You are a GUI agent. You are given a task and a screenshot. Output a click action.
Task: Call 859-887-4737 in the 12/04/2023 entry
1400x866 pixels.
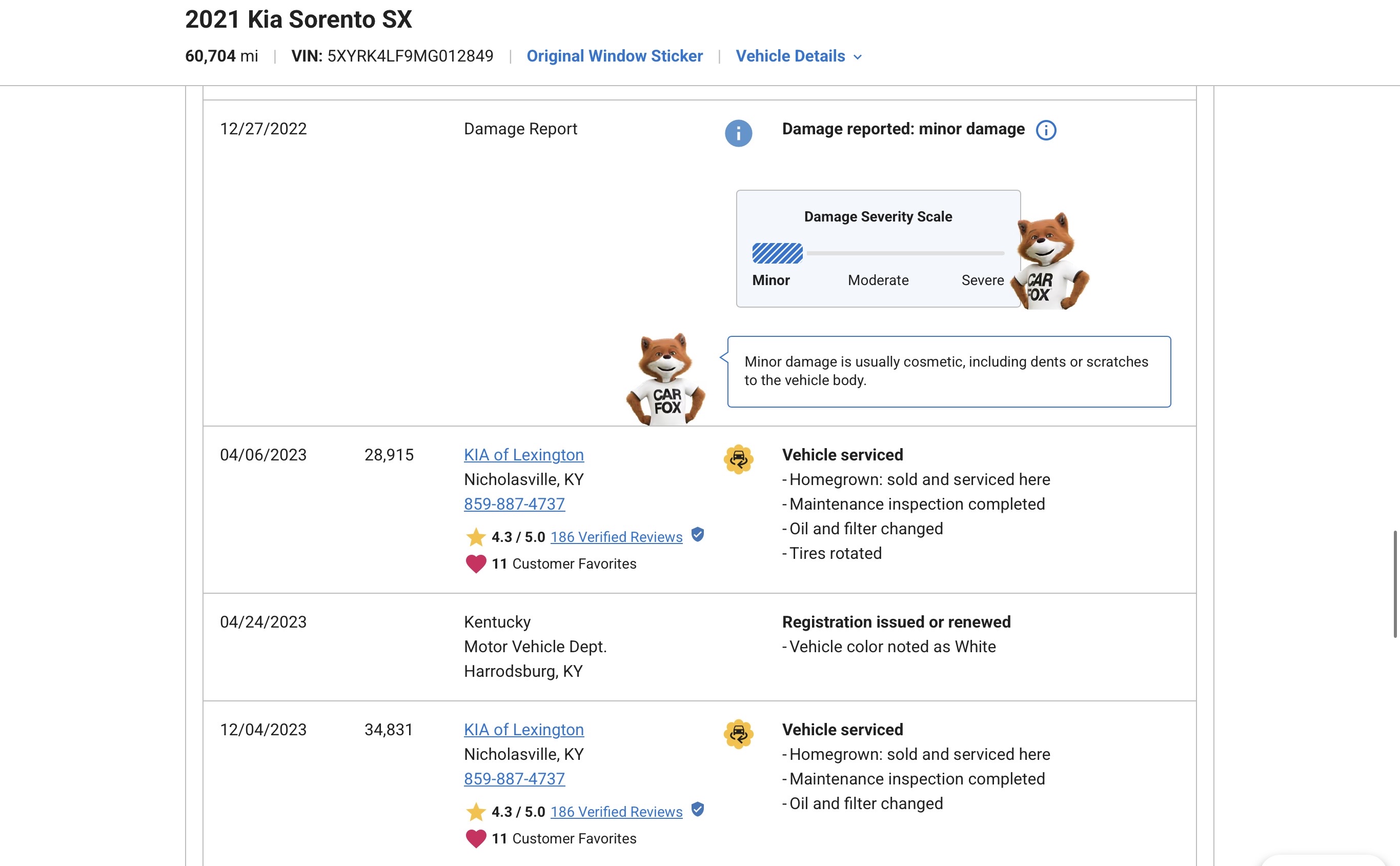point(514,779)
